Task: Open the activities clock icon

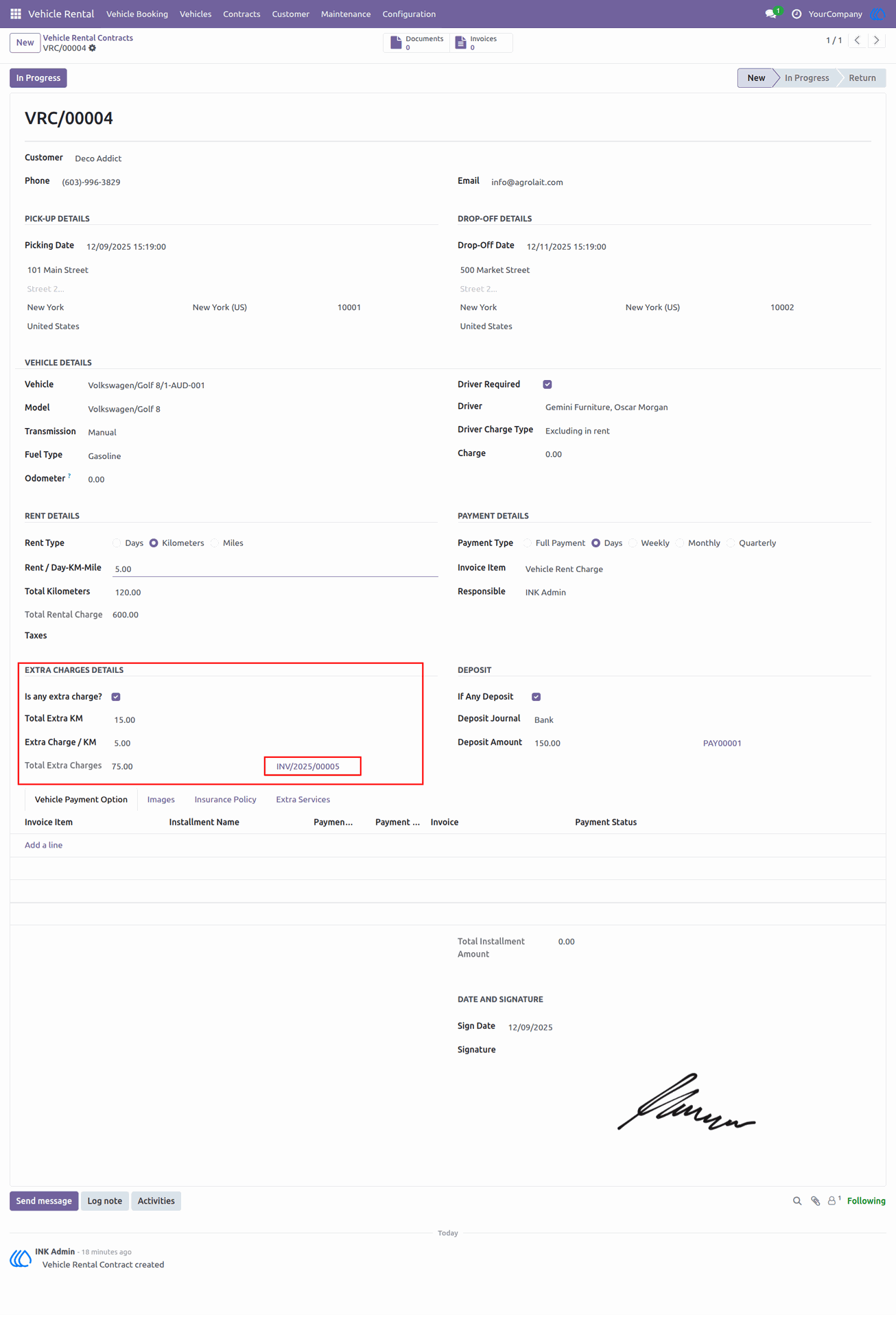Action: [x=797, y=14]
